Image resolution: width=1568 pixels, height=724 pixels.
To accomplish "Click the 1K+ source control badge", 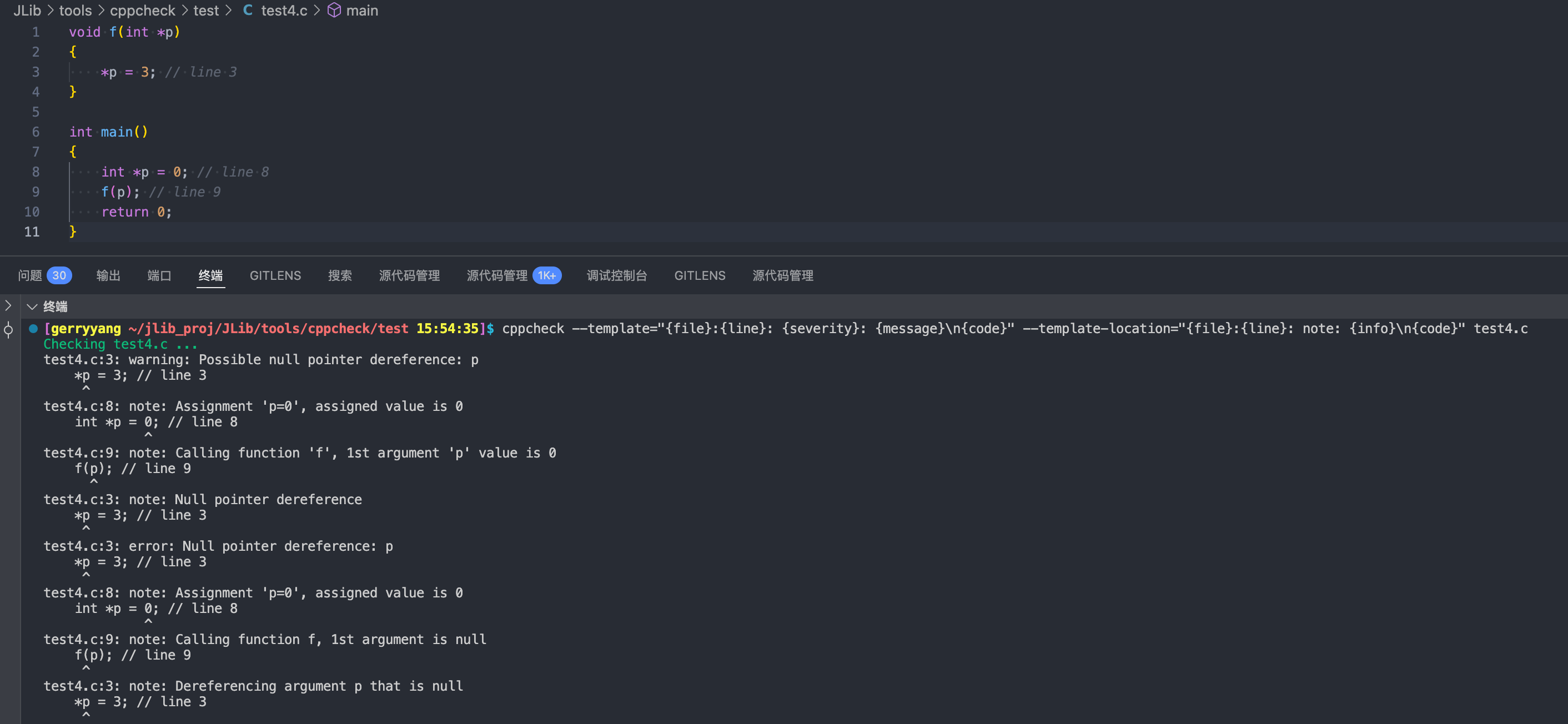I will click(x=546, y=276).
